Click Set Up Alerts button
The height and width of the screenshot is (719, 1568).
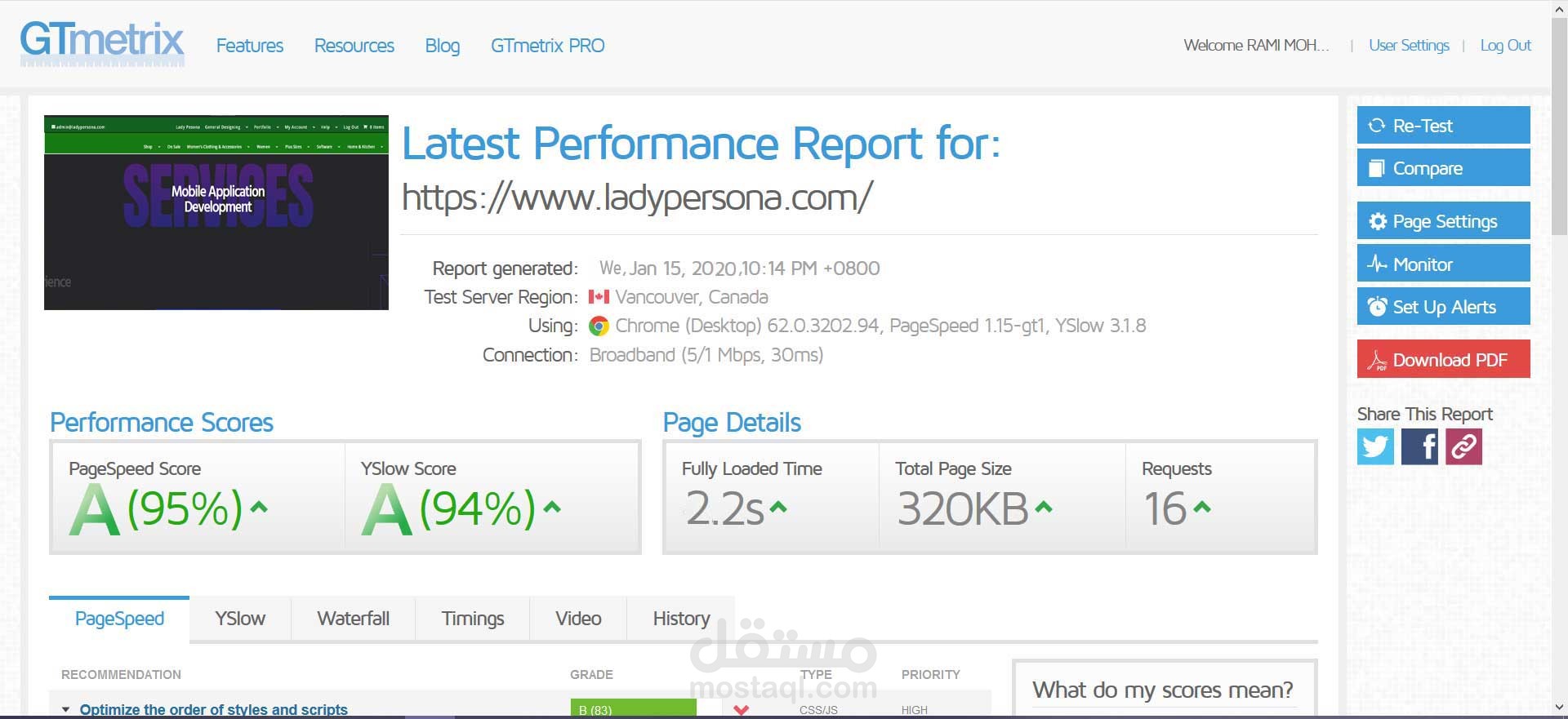coord(1443,306)
